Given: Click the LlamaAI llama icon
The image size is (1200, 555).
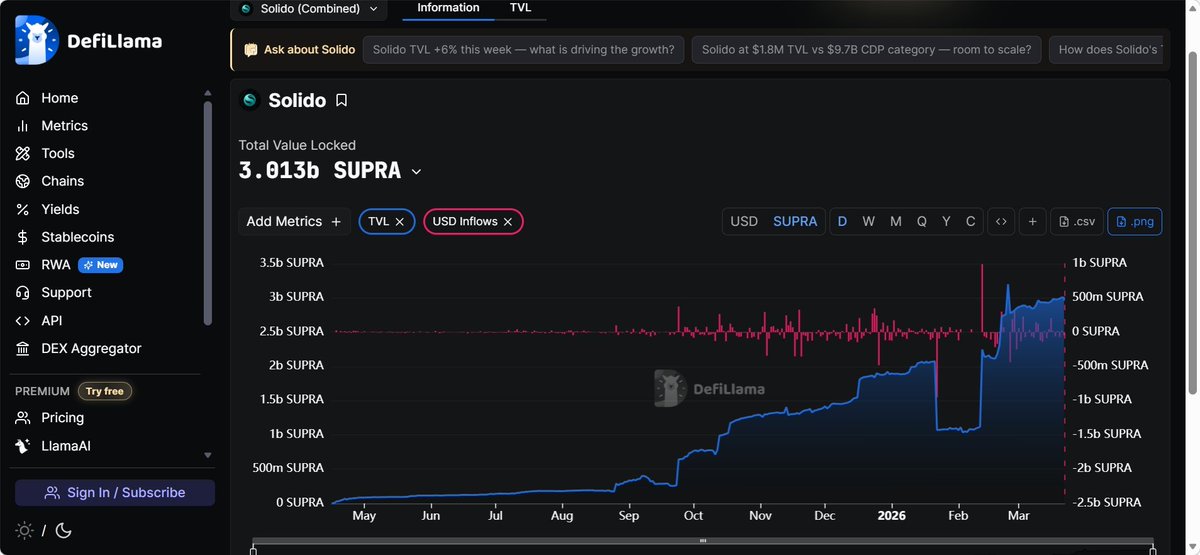Looking at the screenshot, I should pos(23,446).
